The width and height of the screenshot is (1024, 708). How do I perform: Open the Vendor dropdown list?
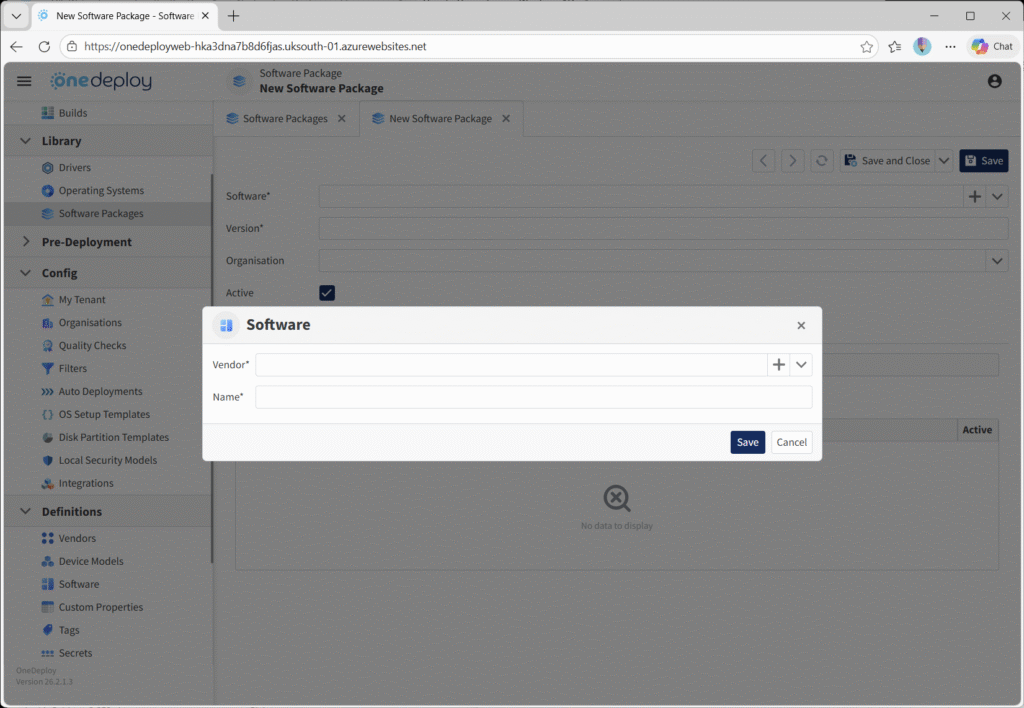801,365
